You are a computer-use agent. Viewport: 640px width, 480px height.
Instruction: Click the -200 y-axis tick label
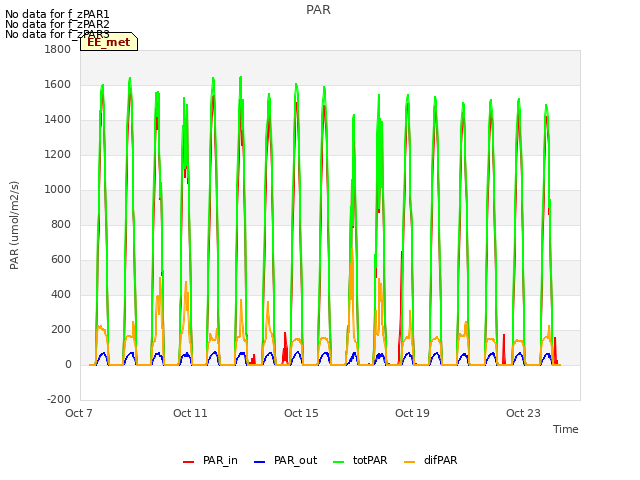(59, 400)
